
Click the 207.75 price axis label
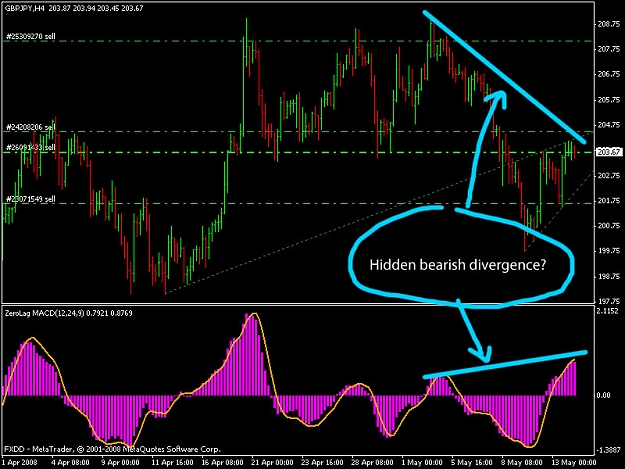(x=609, y=49)
